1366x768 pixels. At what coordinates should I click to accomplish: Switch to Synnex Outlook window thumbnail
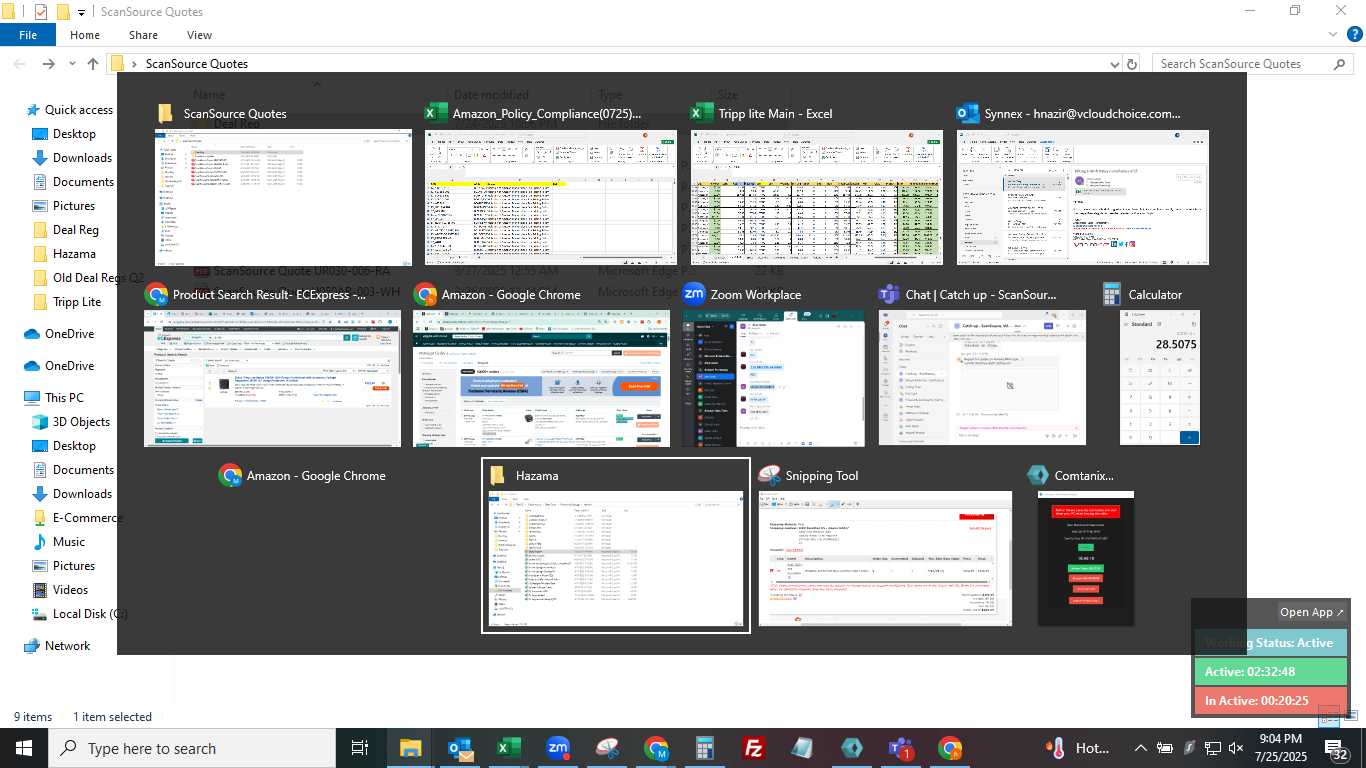[x=1083, y=197]
